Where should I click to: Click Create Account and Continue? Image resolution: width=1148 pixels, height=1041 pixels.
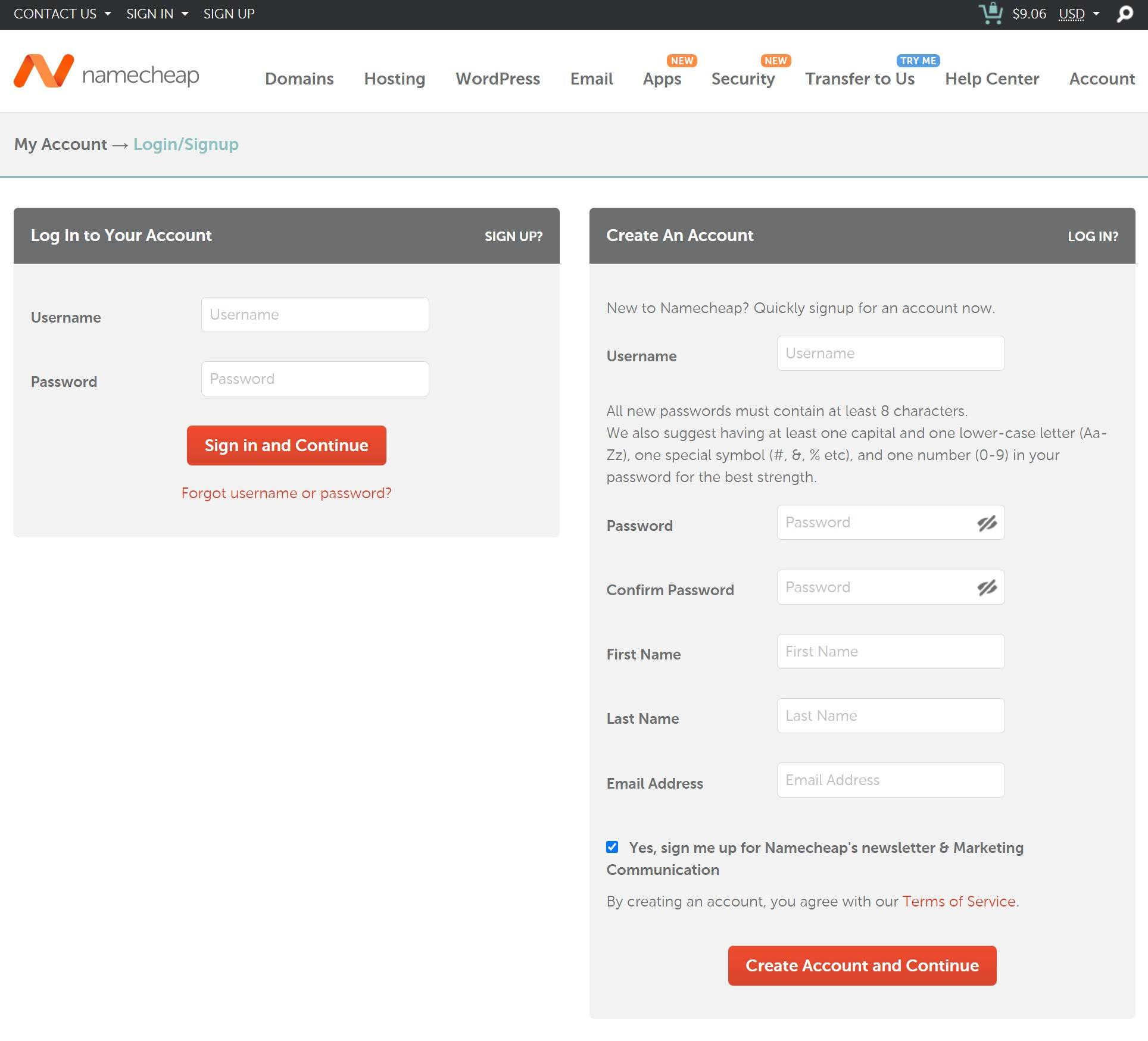pos(861,965)
